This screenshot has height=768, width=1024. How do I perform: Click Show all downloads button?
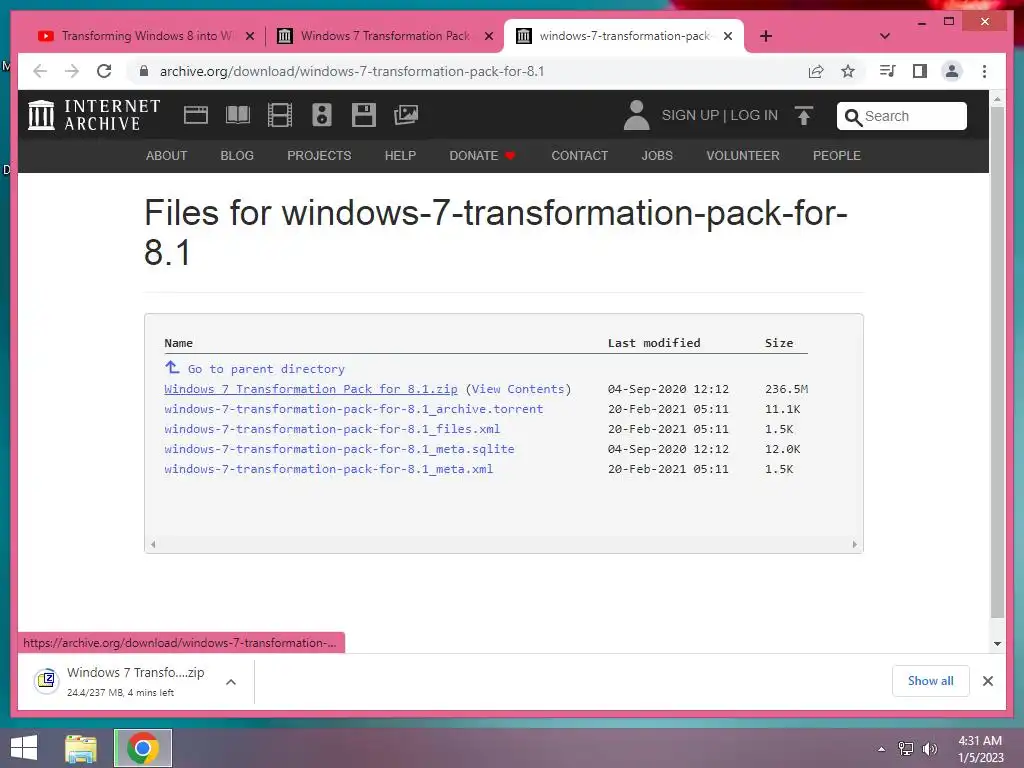pos(931,681)
